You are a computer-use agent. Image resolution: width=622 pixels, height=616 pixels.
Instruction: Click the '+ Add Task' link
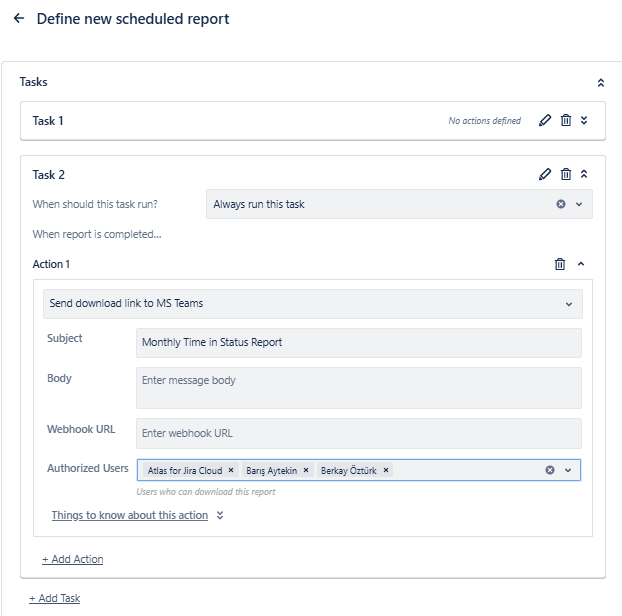coord(54,598)
